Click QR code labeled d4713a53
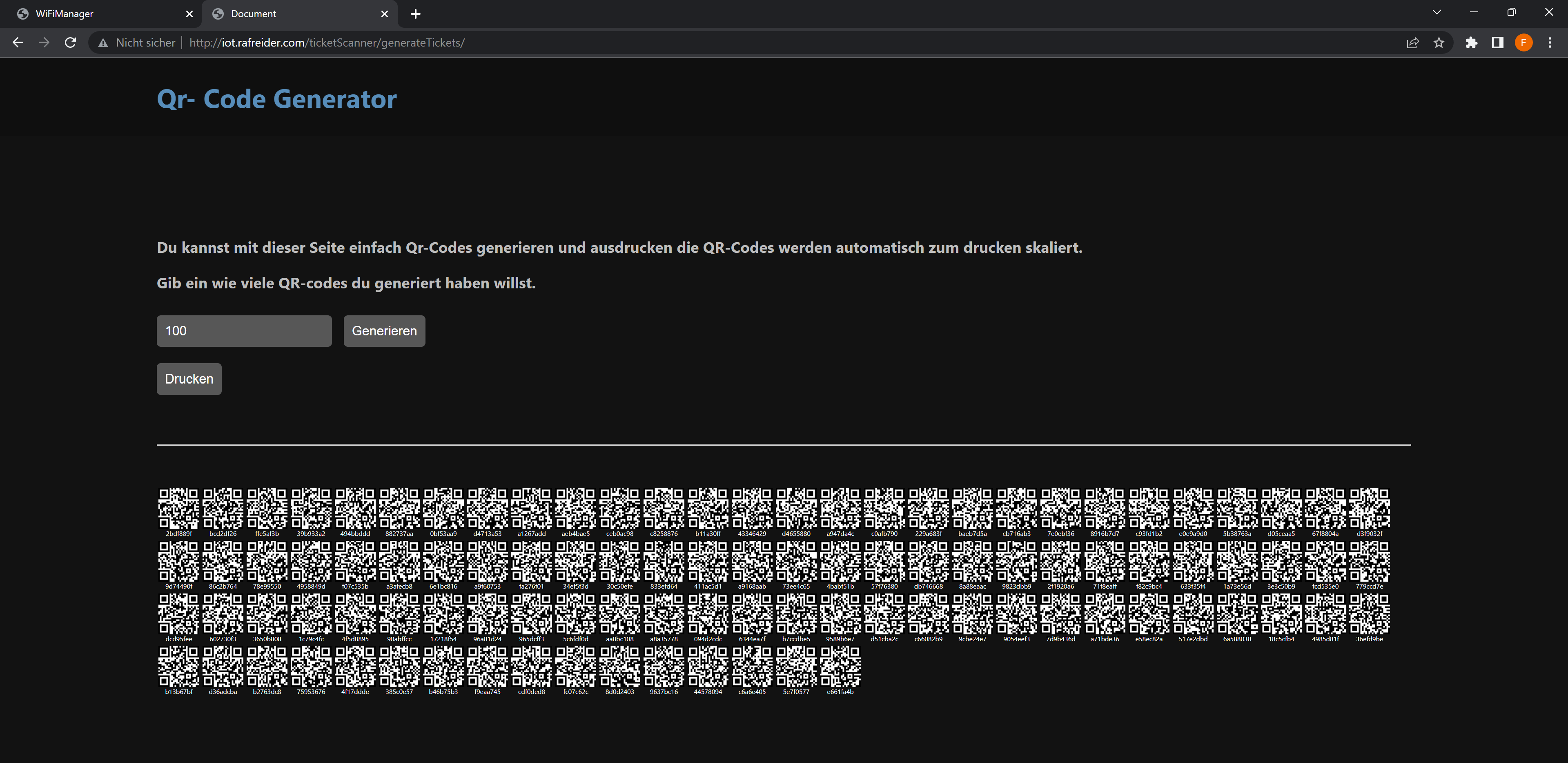This screenshot has height=763, width=1568. point(488,508)
